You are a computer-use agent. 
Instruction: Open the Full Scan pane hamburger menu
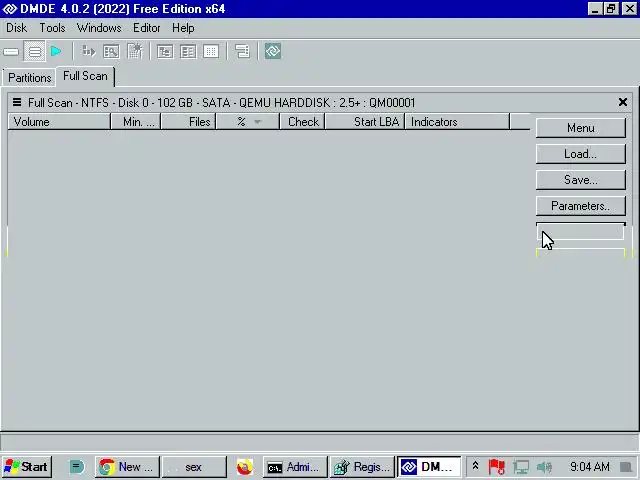click(x=17, y=102)
